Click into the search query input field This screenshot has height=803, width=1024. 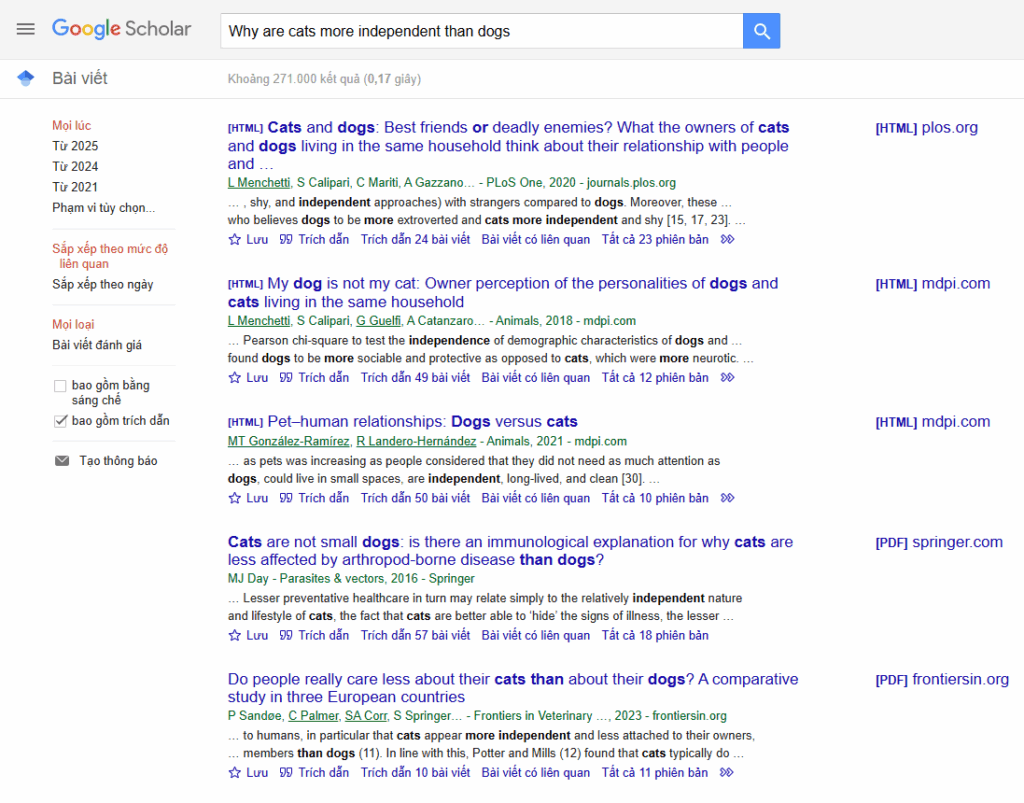pyautogui.click(x=480, y=31)
